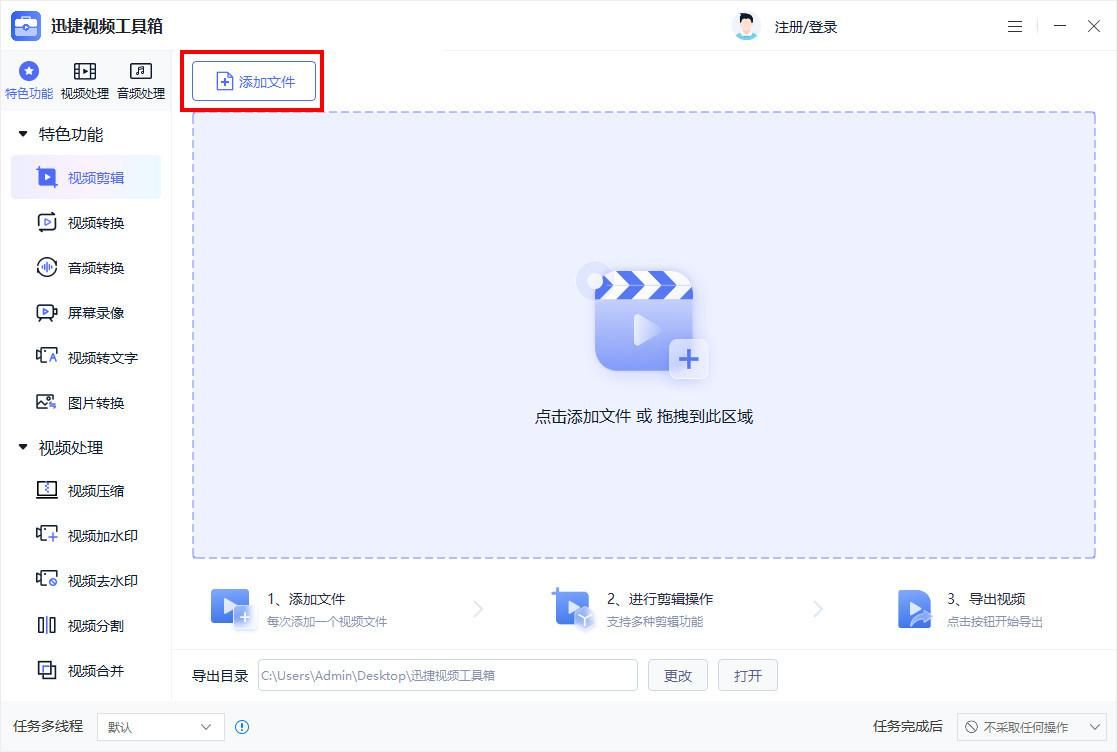Viewport: 1117px width, 752px height.
Task: Select 视频剪辑 in the sidebar
Action: pos(85,177)
